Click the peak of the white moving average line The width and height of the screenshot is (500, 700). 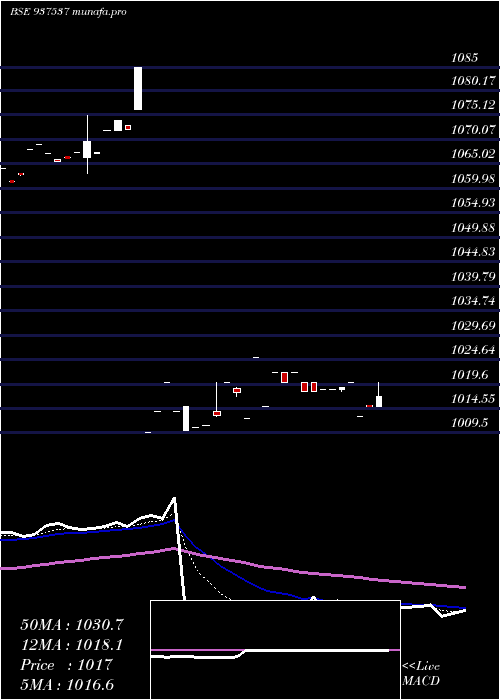pos(174,498)
